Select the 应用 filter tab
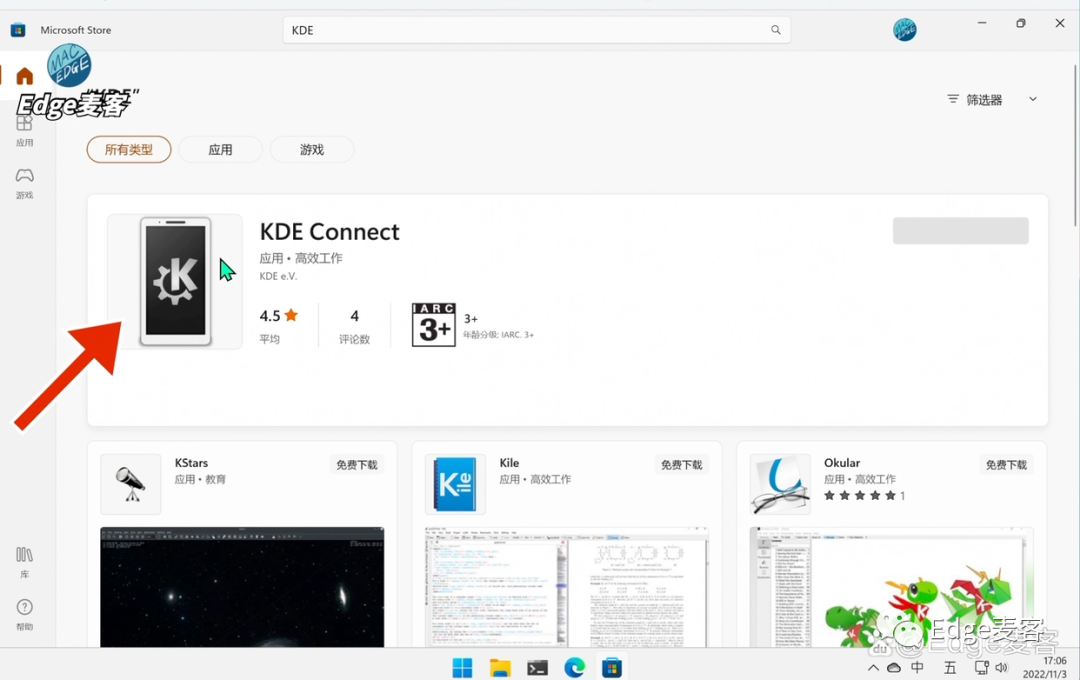This screenshot has height=680, width=1080. pos(220,150)
